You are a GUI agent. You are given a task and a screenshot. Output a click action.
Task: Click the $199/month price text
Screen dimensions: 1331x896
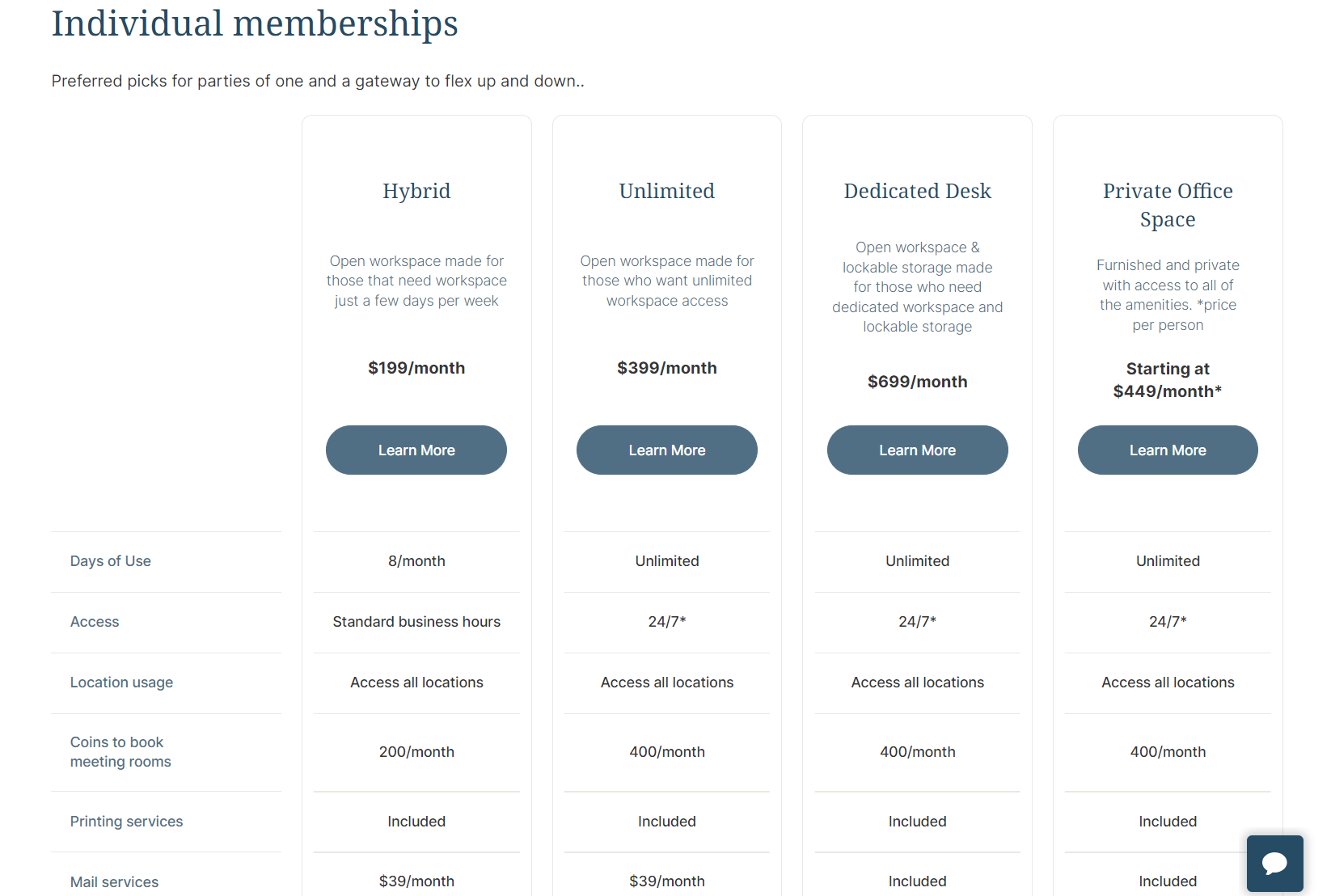click(416, 368)
